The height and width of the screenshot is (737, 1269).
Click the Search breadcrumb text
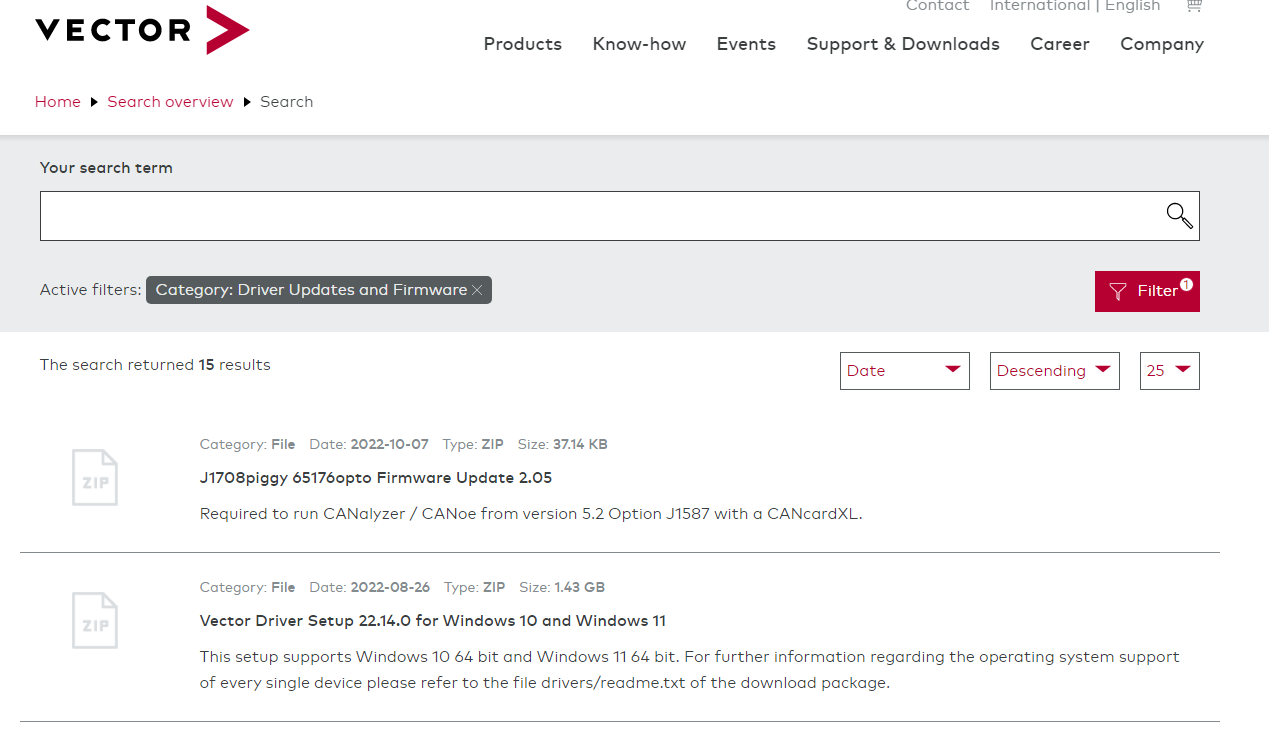click(x=287, y=102)
